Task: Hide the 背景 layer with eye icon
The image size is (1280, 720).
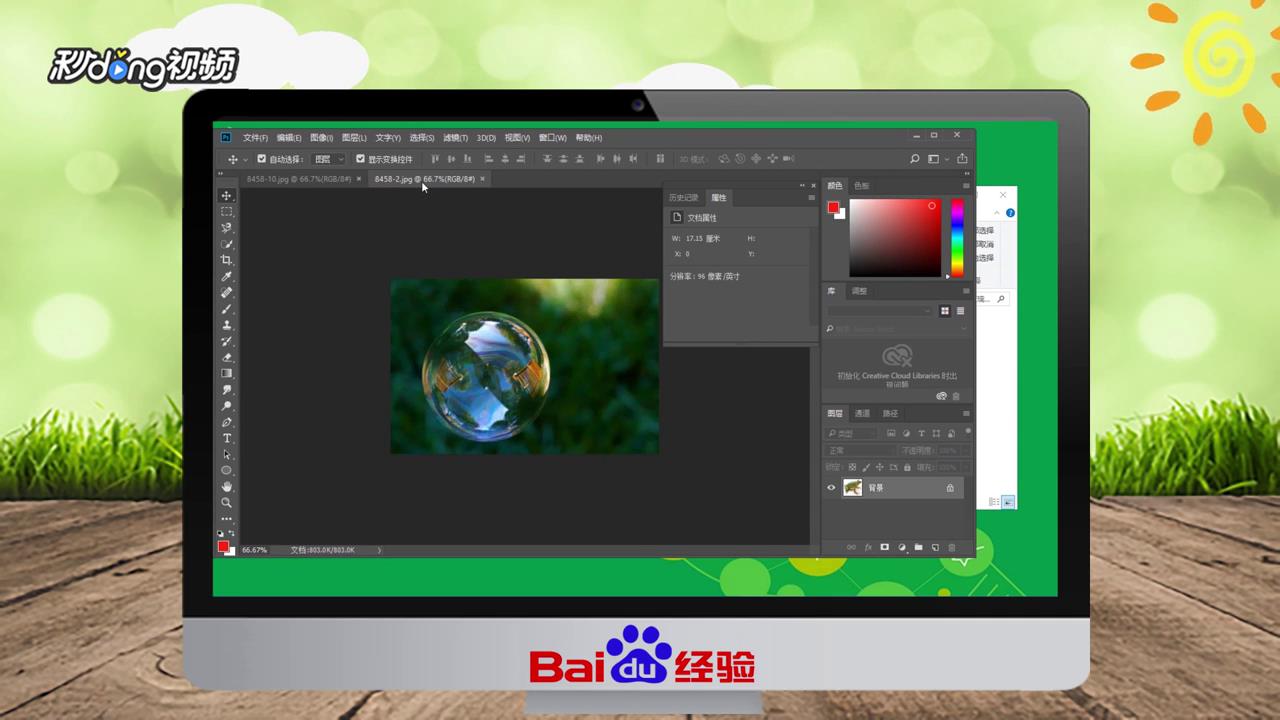Action: tap(831, 488)
